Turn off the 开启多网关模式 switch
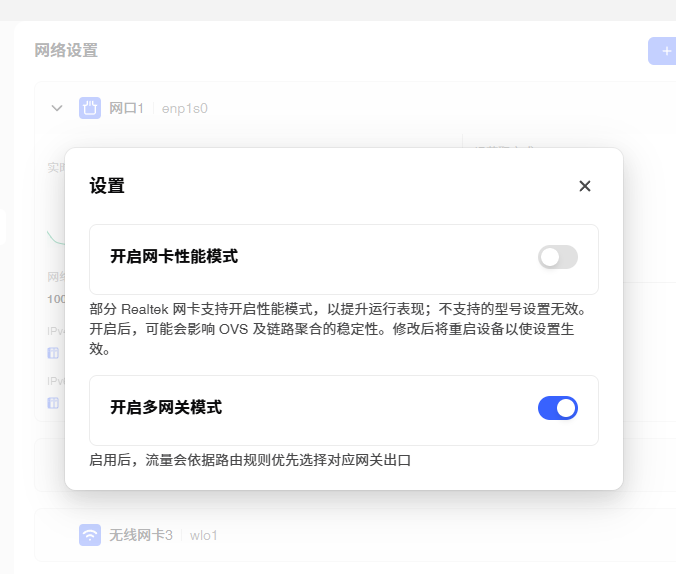 557,408
